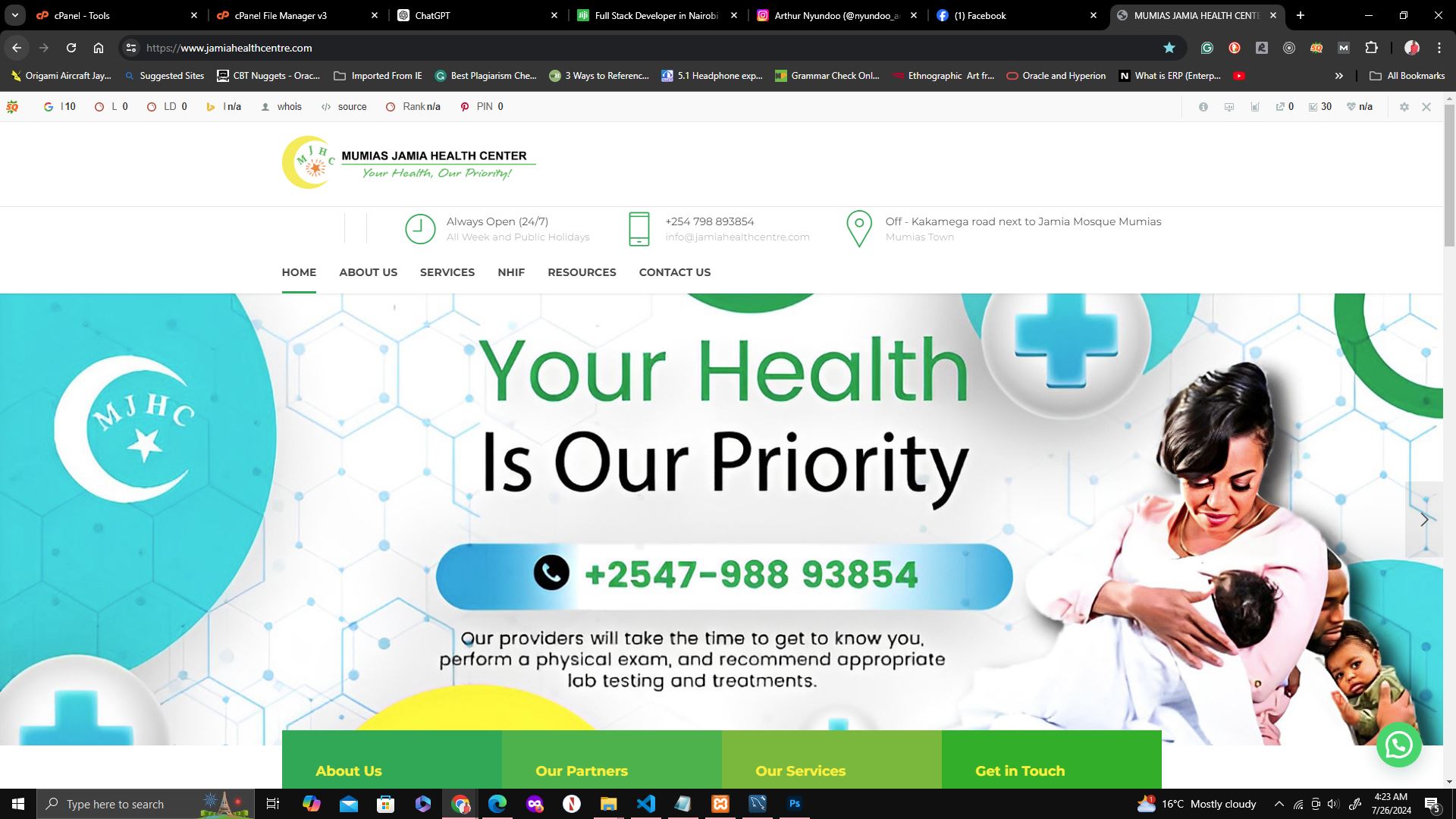Open the ABOUT US menu tab
This screenshot has width=1456, height=819.
pos(368,272)
